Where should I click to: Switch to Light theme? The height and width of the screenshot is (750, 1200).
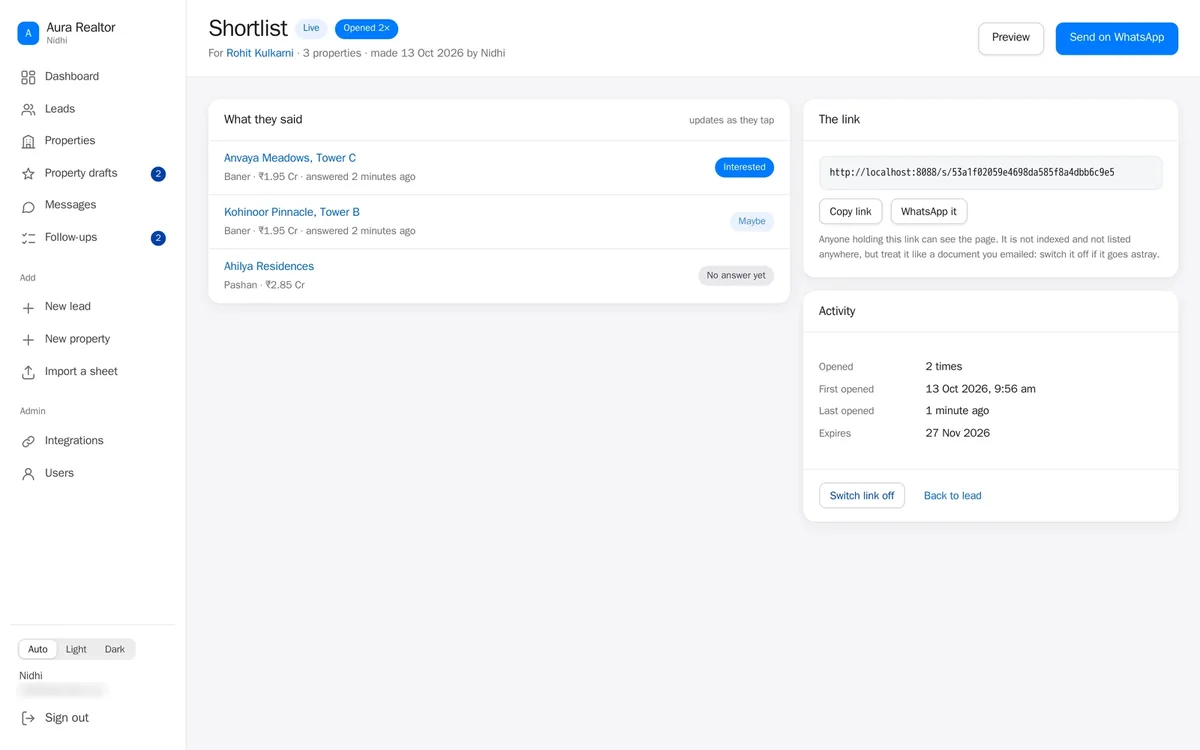click(x=76, y=649)
